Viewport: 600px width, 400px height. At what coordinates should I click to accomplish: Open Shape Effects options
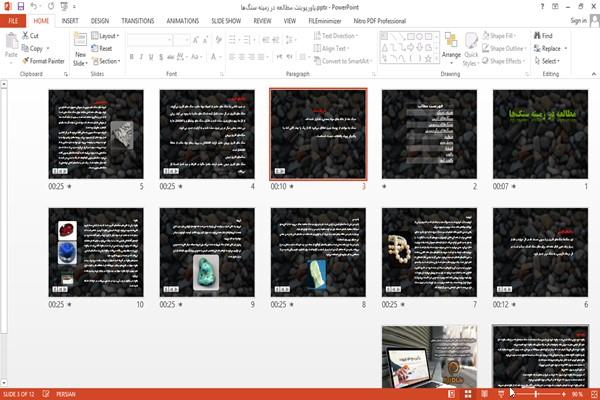[504, 61]
